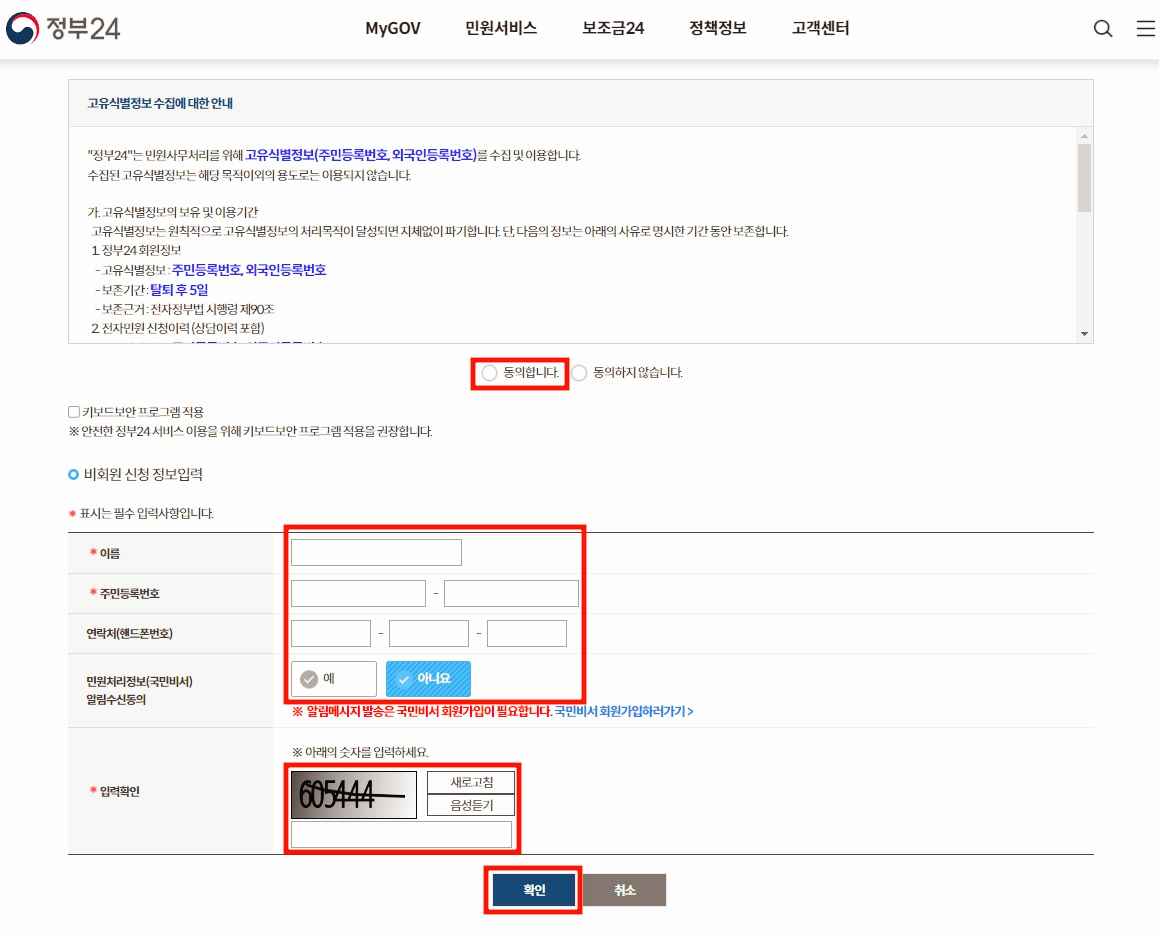
Task: Enable the 키보드보안 프로그램 적용 checkbox
Action: click(71, 410)
